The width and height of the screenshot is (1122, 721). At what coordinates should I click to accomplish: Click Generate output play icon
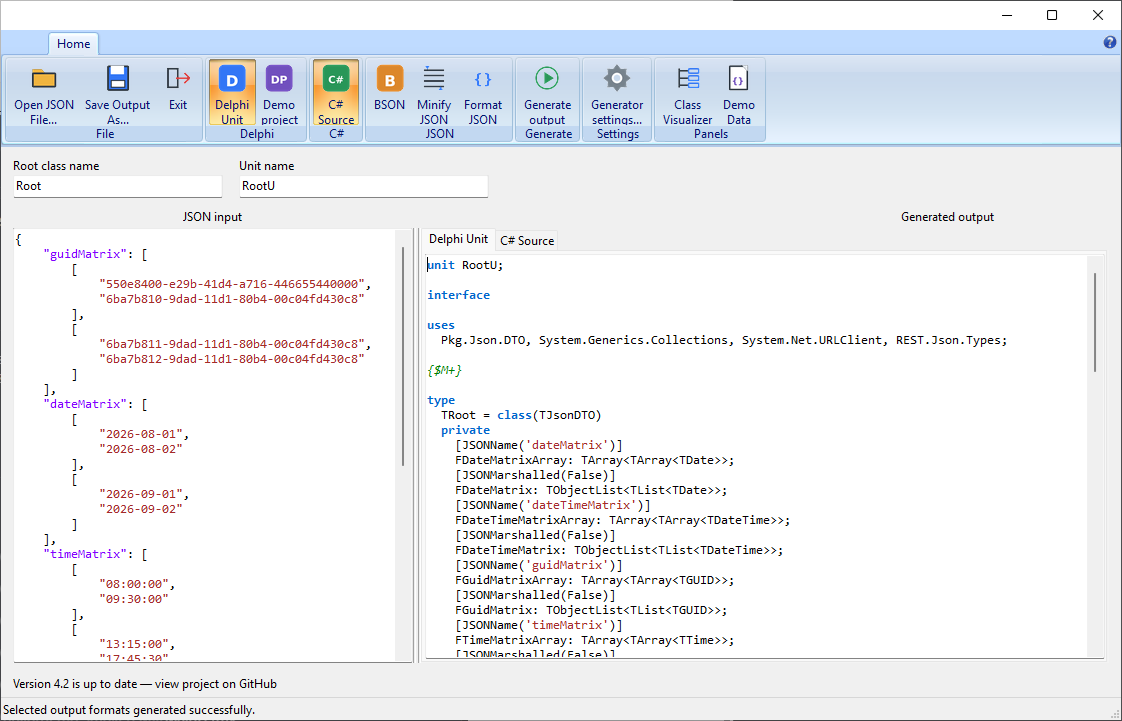point(547,78)
